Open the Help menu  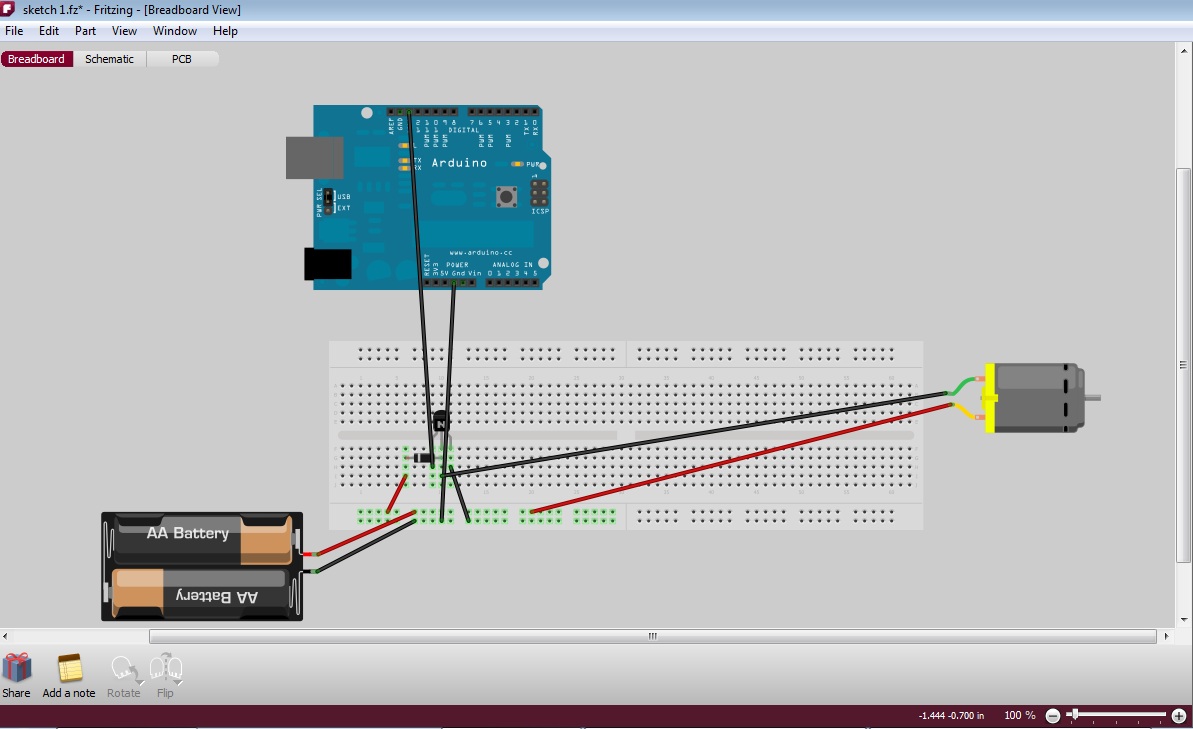coord(226,31)
